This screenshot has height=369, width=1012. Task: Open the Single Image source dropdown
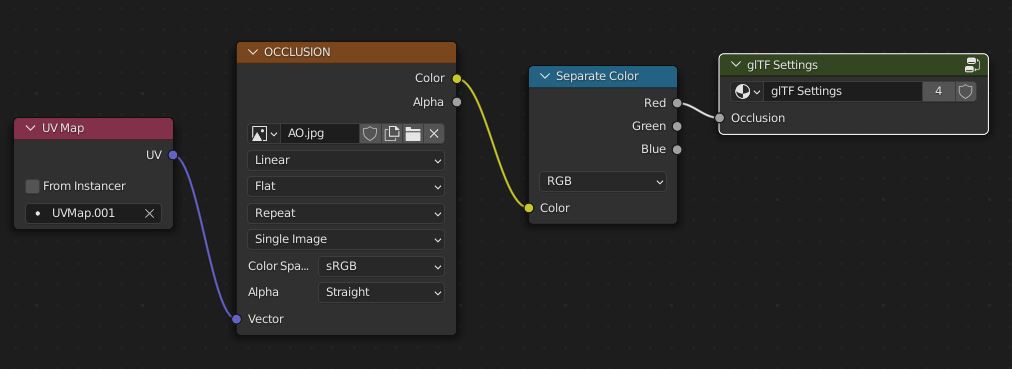point(346,239)
